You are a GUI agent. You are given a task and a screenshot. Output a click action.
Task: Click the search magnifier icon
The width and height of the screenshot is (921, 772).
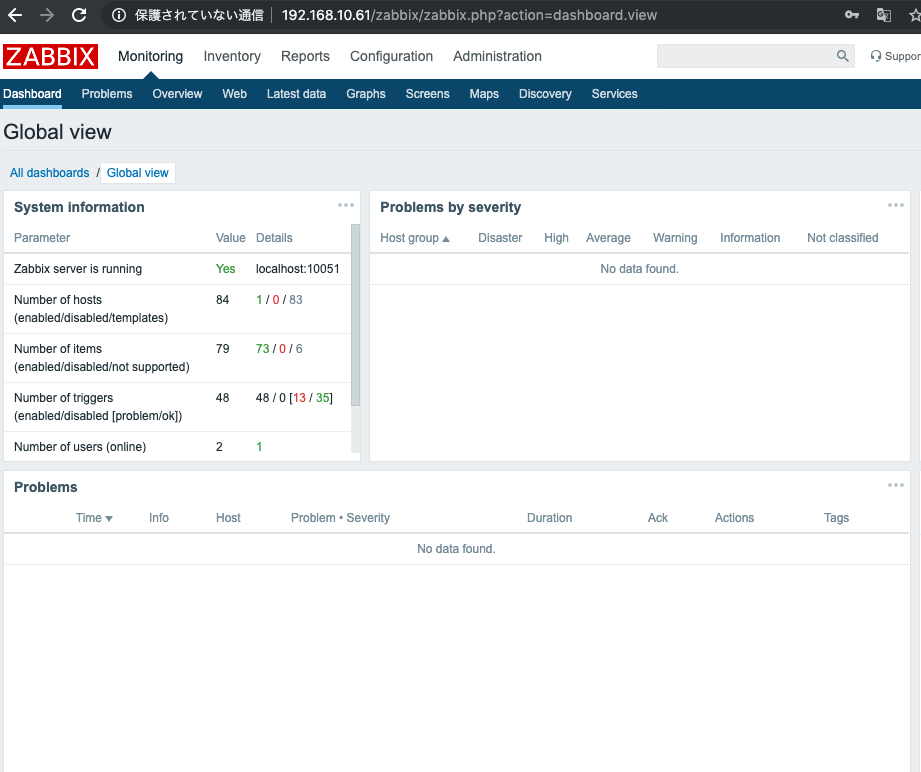[842, 56]
